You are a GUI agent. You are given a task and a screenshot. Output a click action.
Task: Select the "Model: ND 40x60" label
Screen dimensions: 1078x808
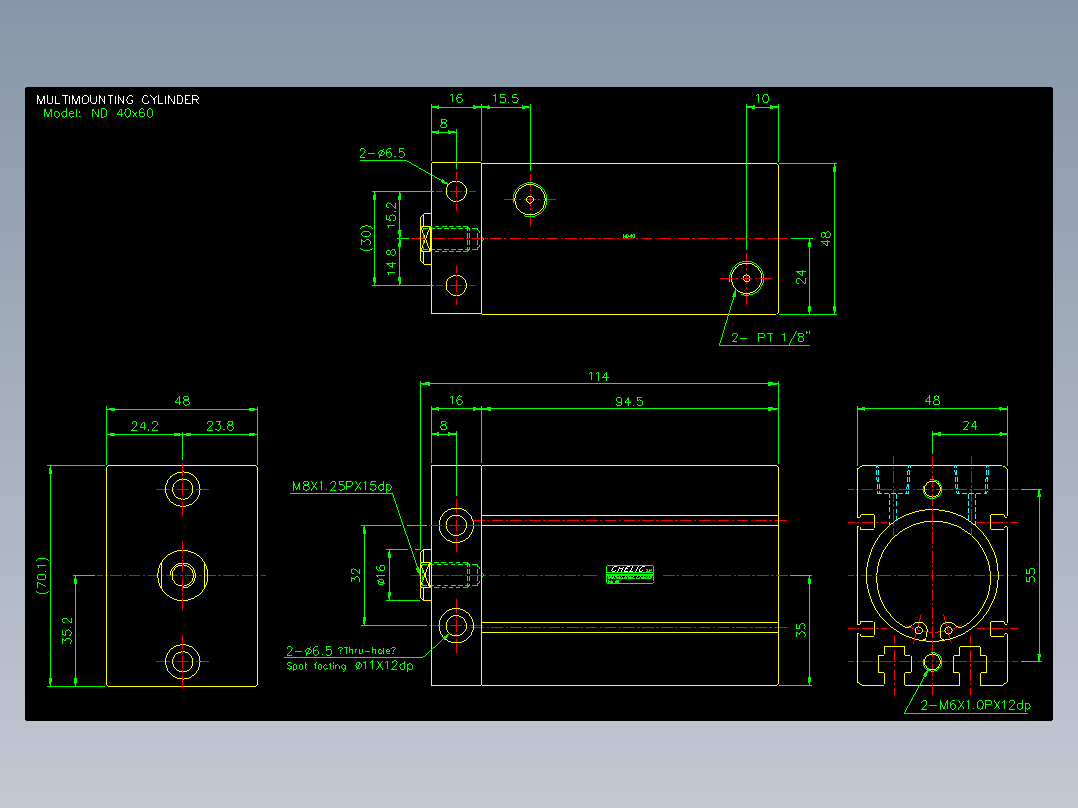point(98,113)
